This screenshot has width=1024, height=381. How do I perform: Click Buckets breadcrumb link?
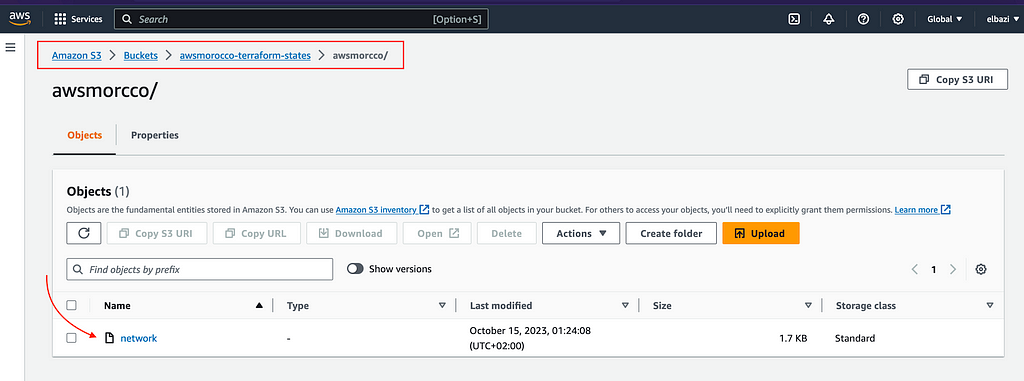(x=141, y=56)
